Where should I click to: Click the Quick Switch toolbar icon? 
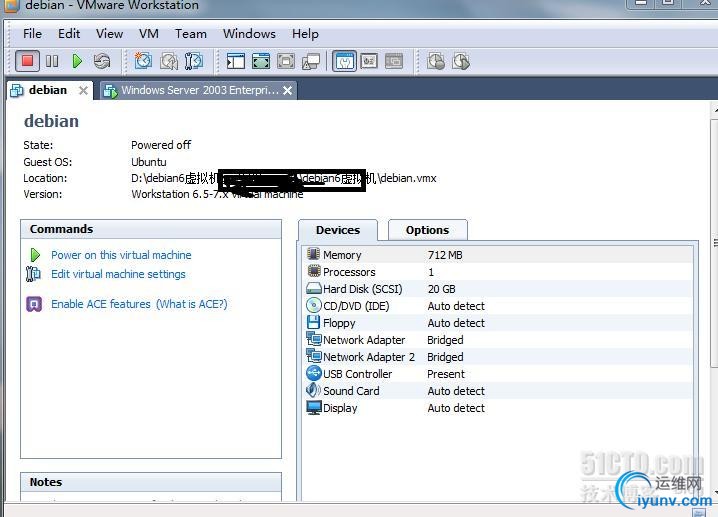pyautogui.click(x=286, y=61)
